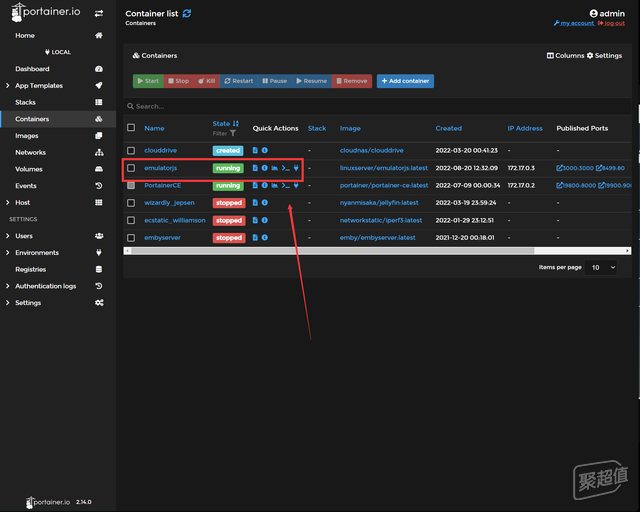Expand the Authentication logs sidebar section
This screenshot has width=640, height=512.
point(8,286)
